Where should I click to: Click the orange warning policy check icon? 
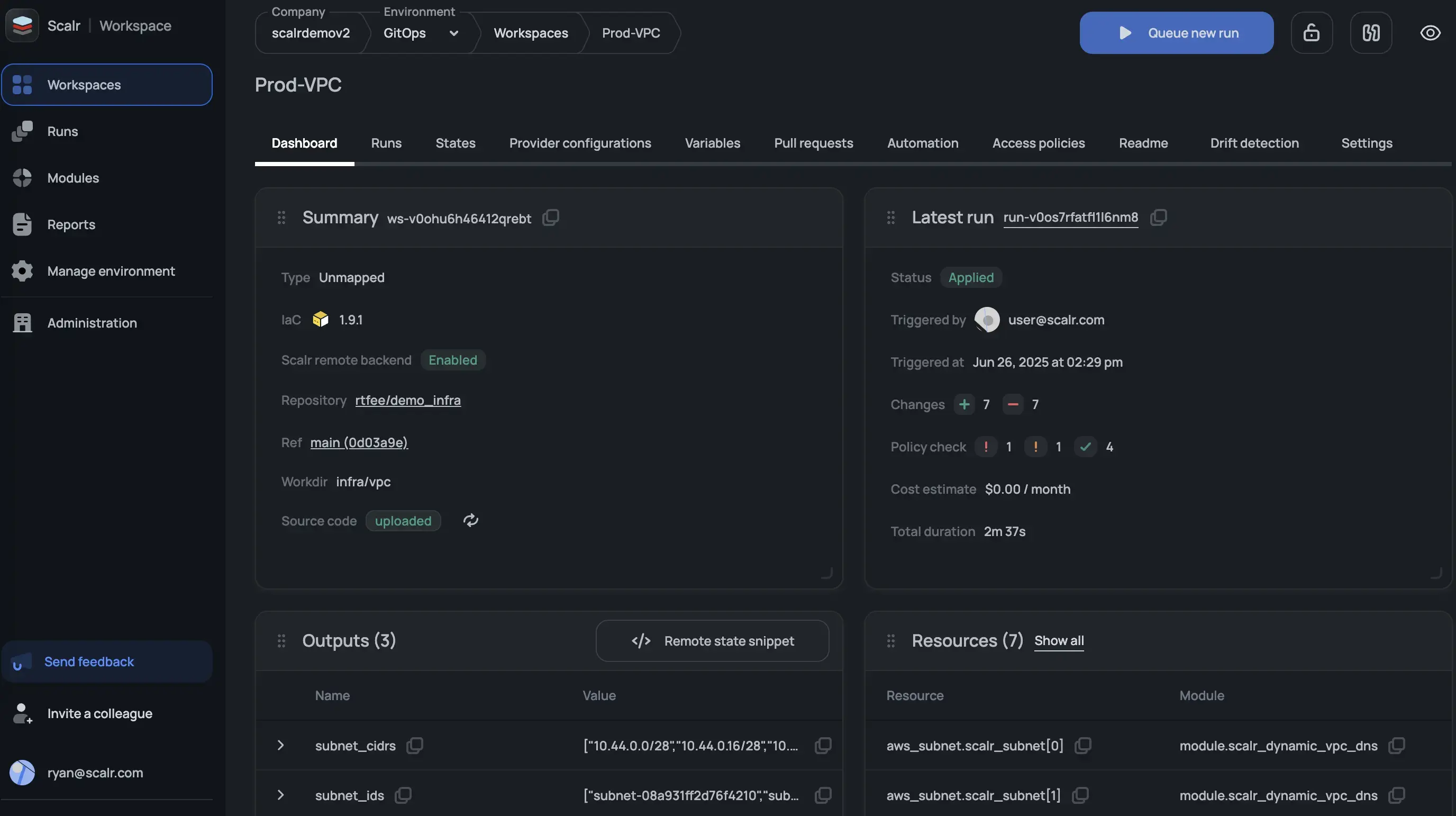[1035, 447]
